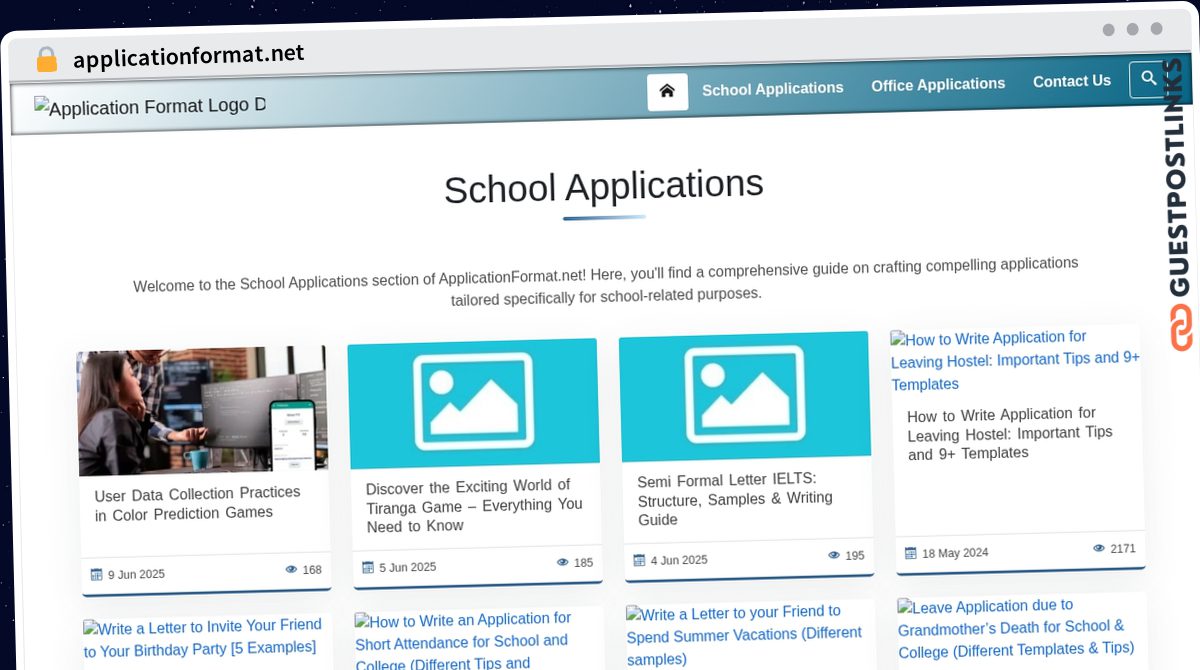Click the 185 view count

coord(583,563)
